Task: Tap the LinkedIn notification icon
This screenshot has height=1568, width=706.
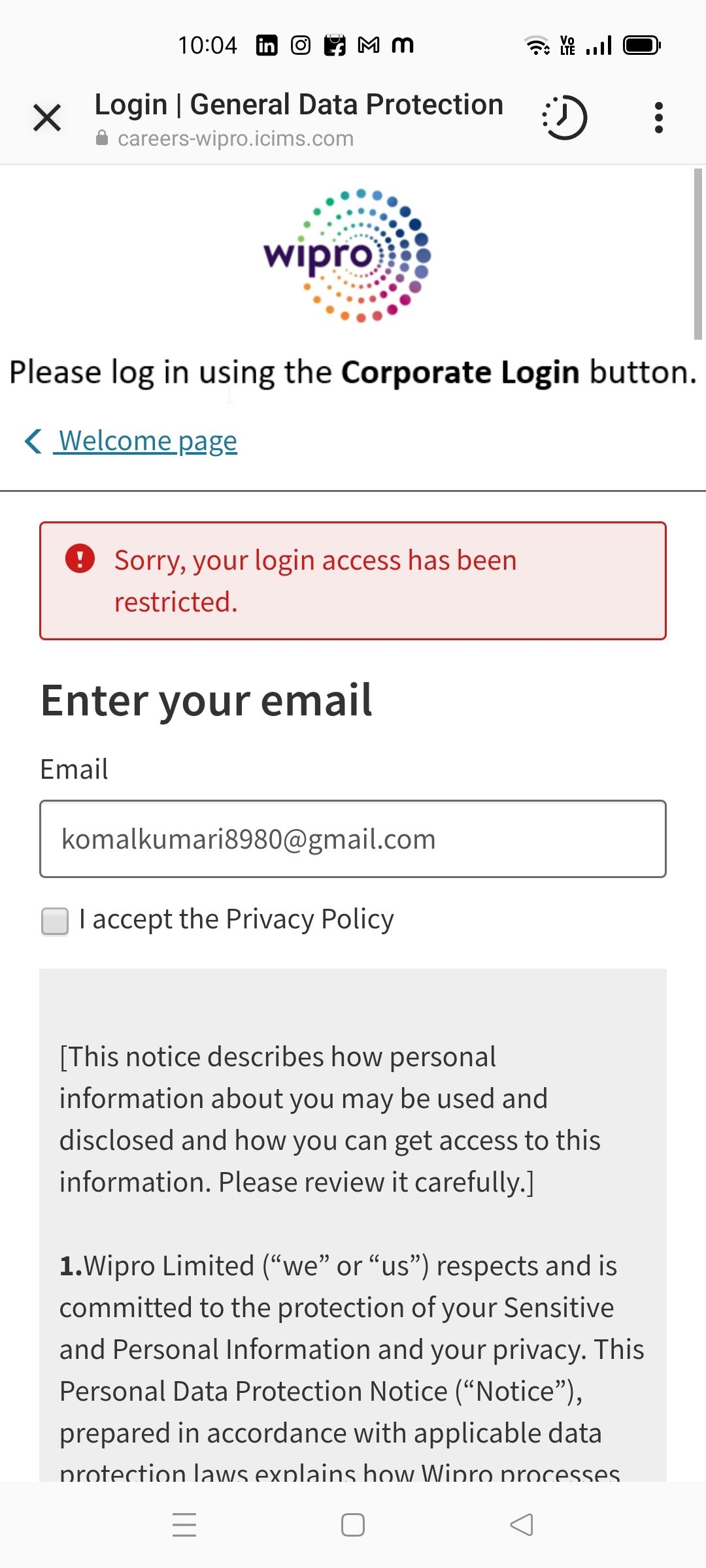Action: [x=267, y=45]
